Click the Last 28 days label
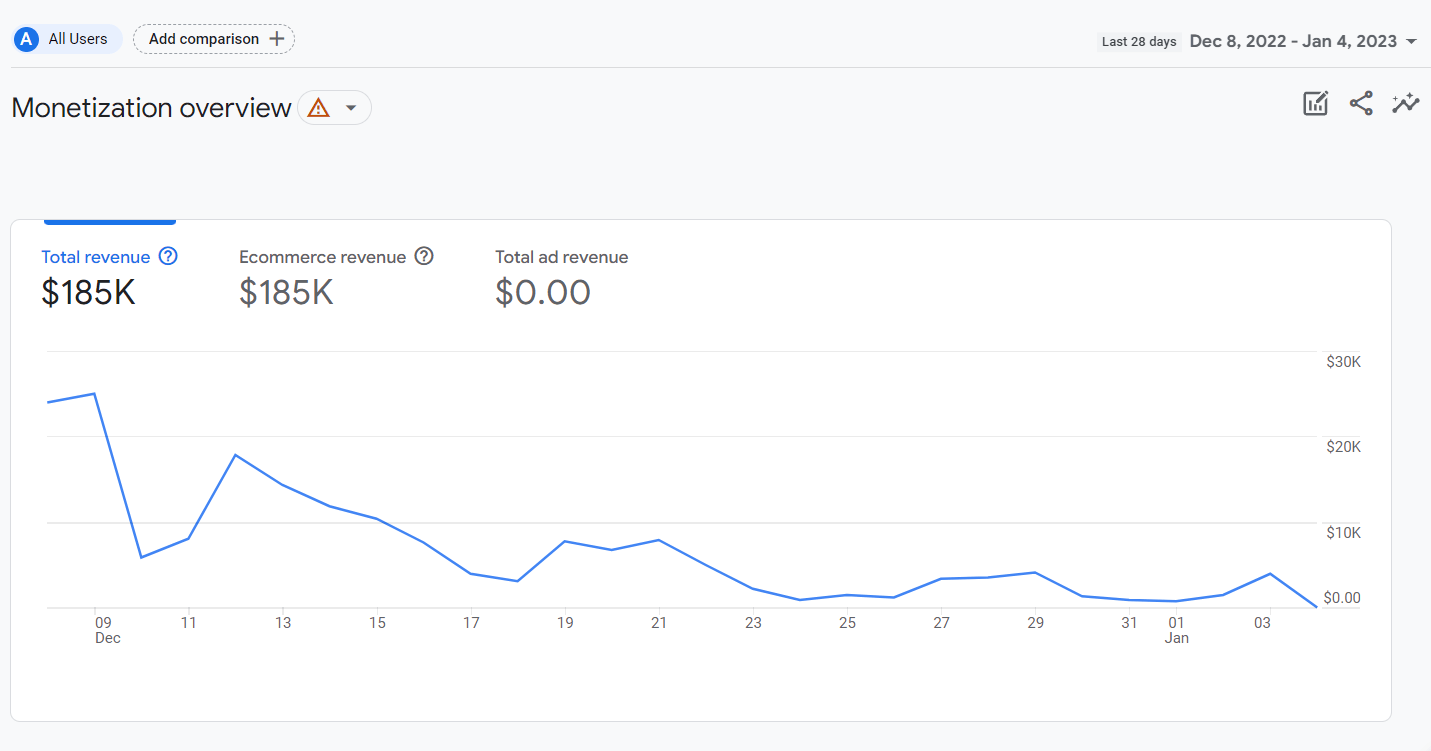 [x=1139, y=41]
